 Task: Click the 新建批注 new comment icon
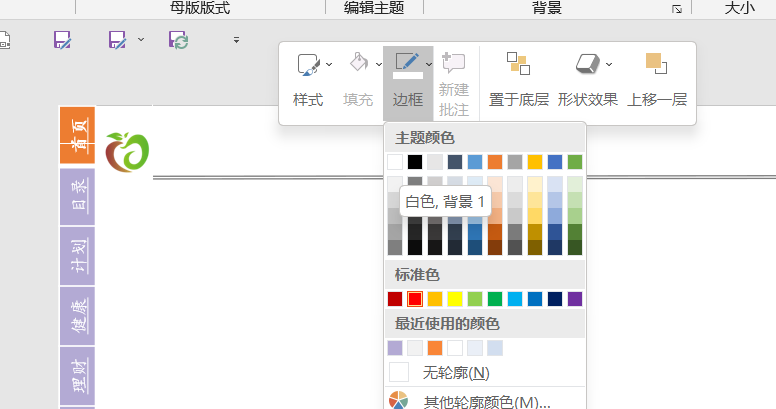click(x=453, y=63)
